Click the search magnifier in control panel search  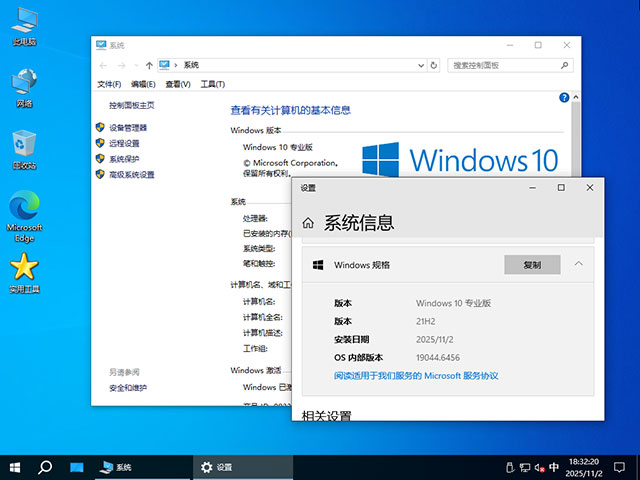point(564,65)
